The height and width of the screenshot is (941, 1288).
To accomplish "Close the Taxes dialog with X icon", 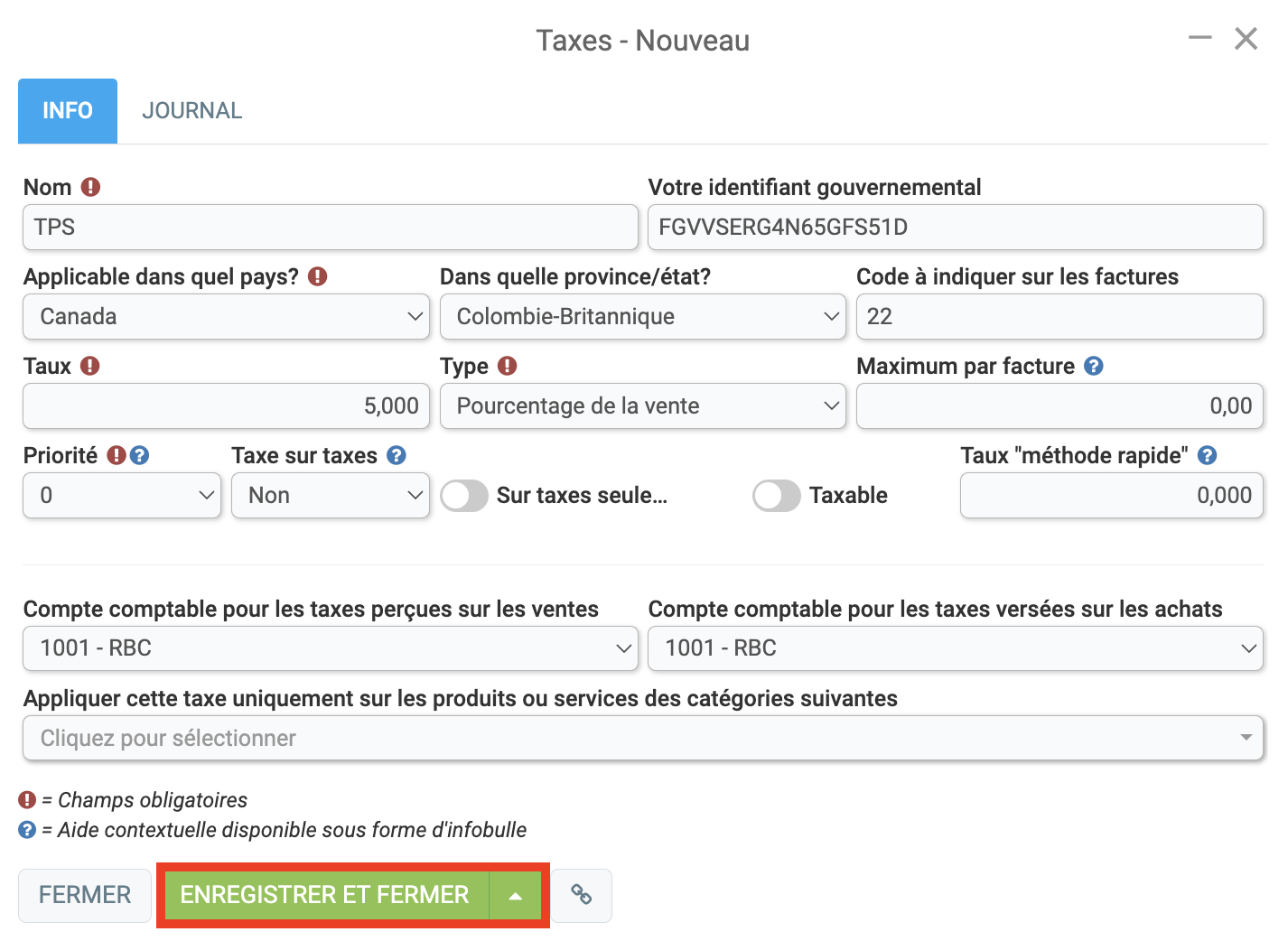I will 1246,38.
